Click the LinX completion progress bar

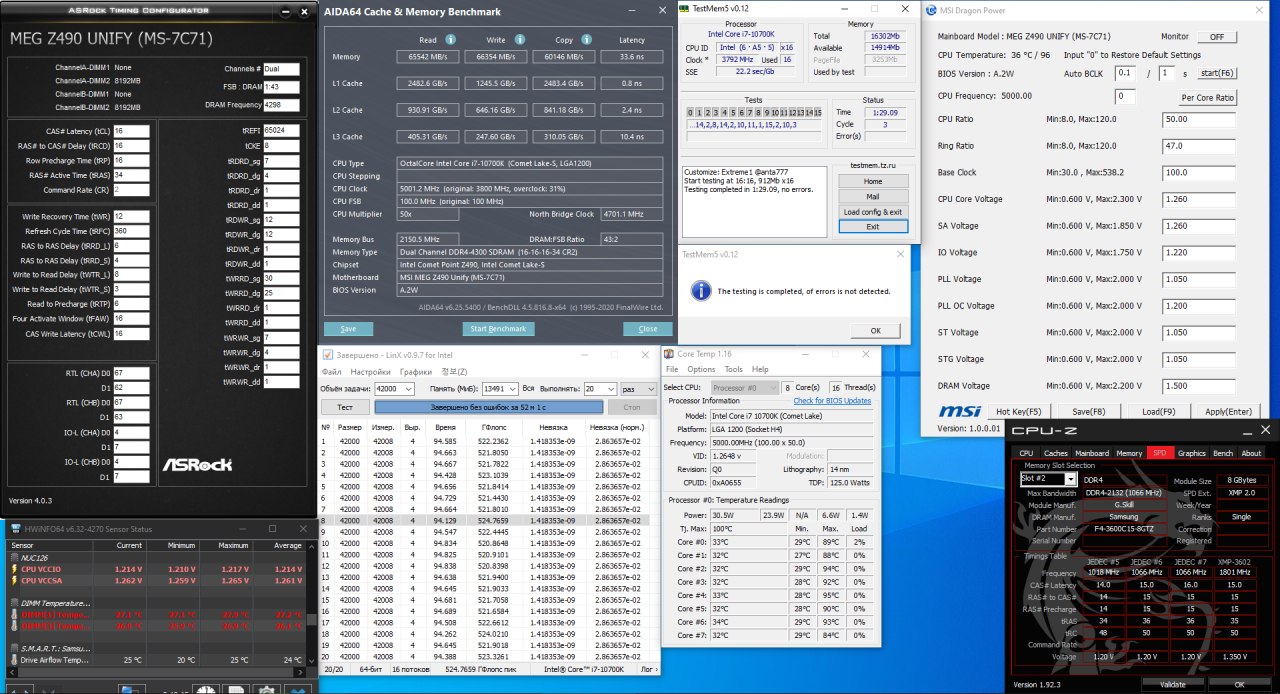click(488, 407)
